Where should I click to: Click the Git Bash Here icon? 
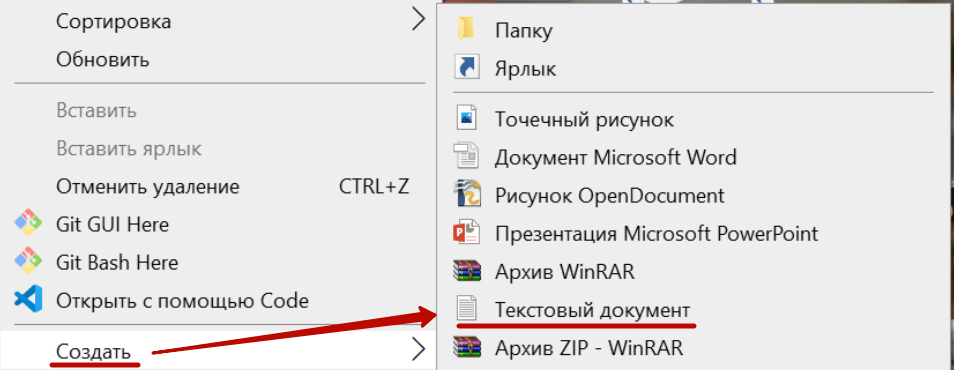tap(28, 262)
